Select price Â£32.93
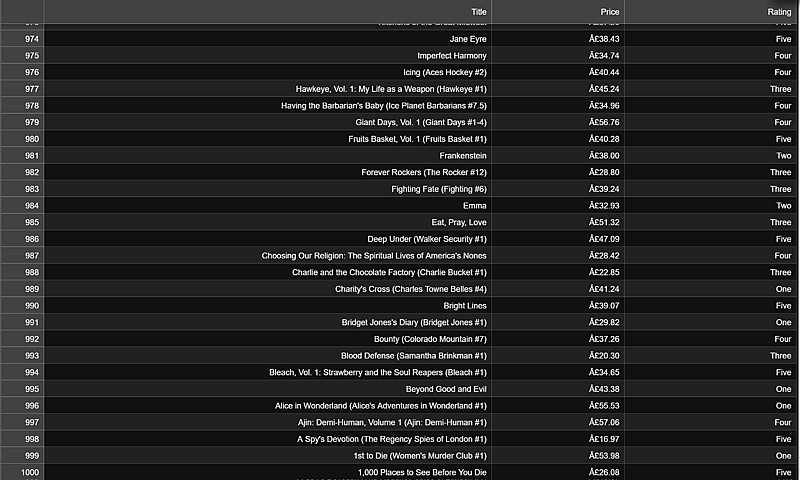Image resolution: width=800 pixels, height=480 pixels. point(558,206)
